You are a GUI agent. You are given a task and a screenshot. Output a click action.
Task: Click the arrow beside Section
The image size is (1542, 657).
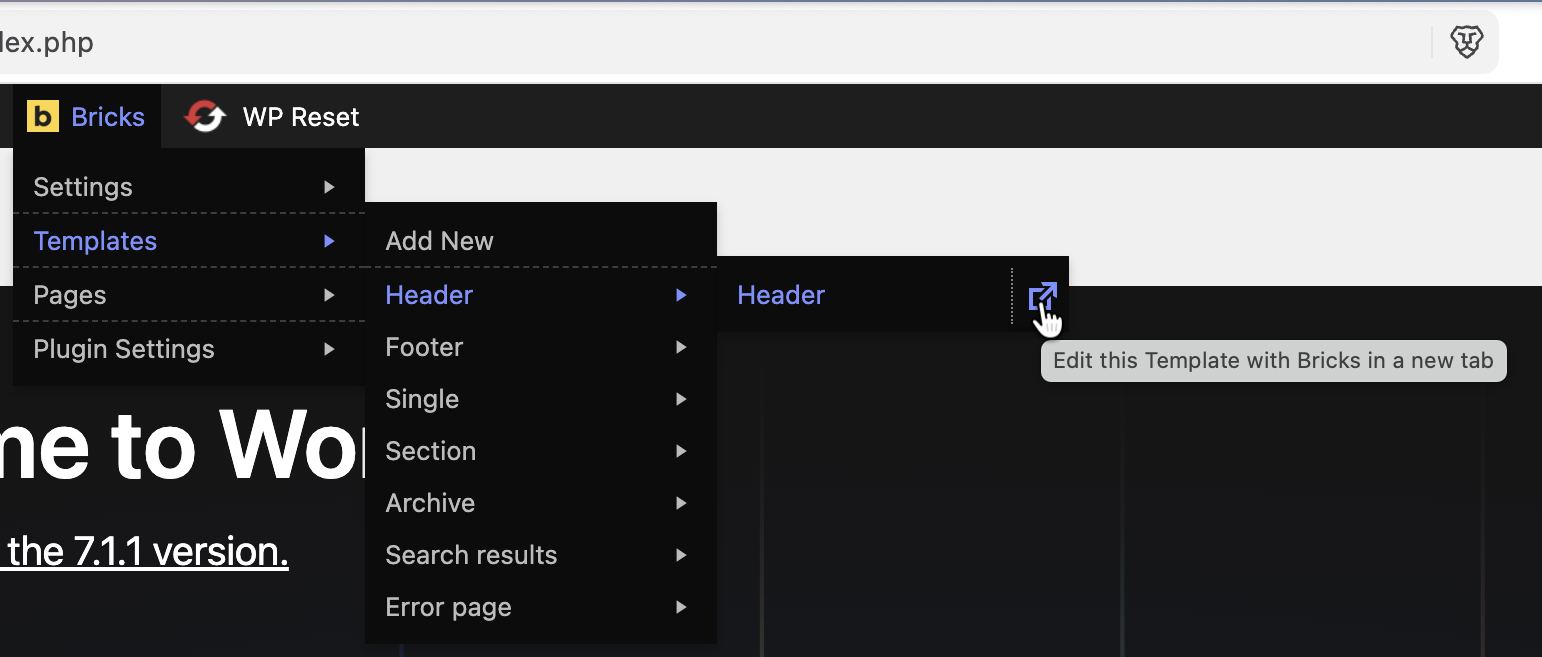pyautogui.click(x=681, y=451)
